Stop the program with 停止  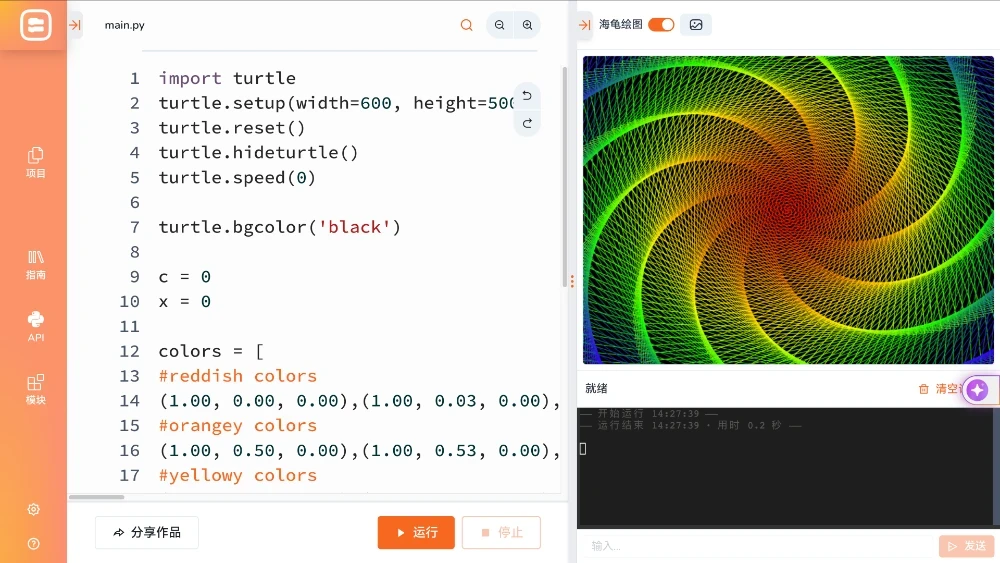501,532
